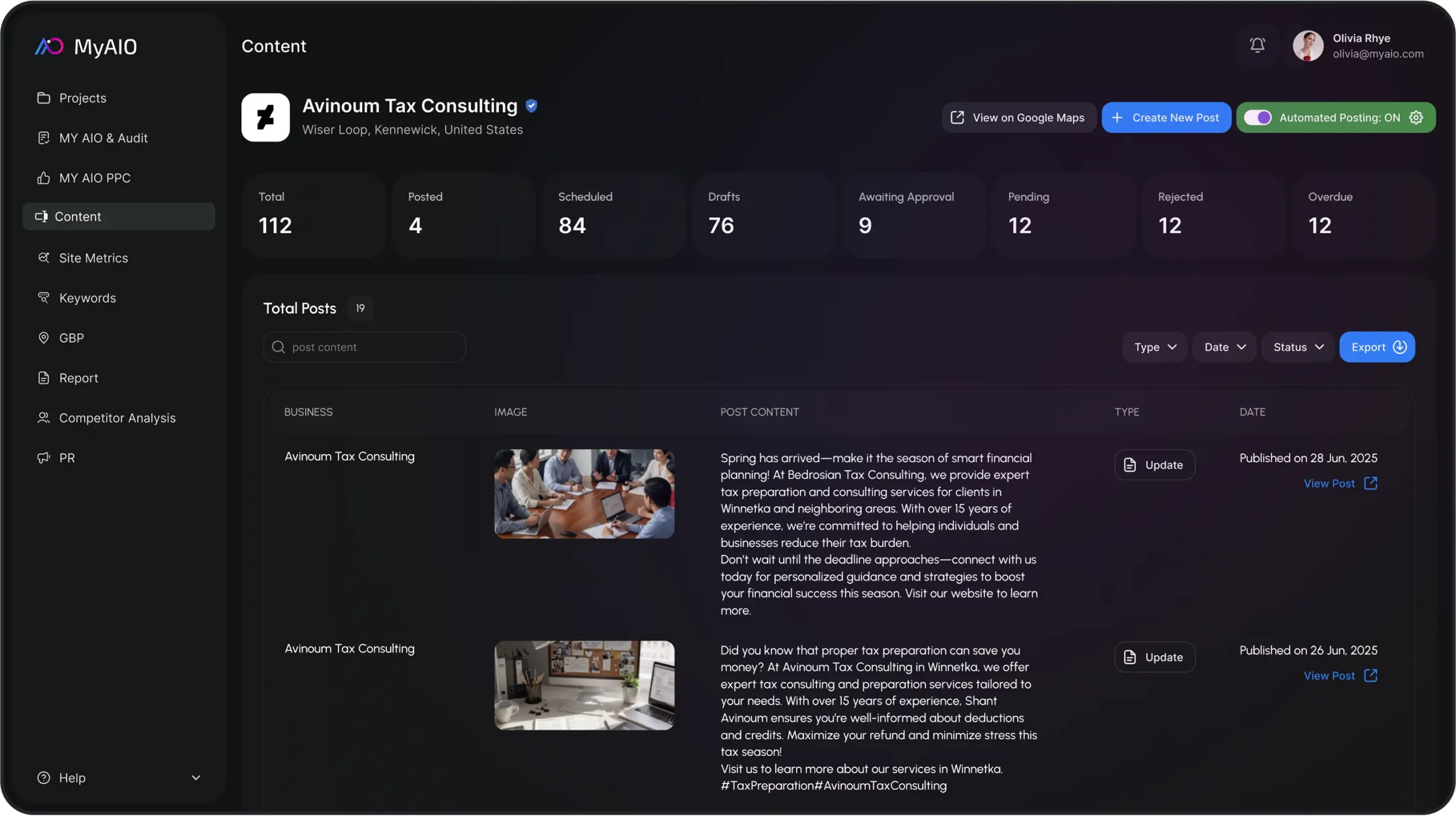This screenshot has width=1456, height=816.
Task: Expand the Help menu chevron
Action: click(196, 777)
